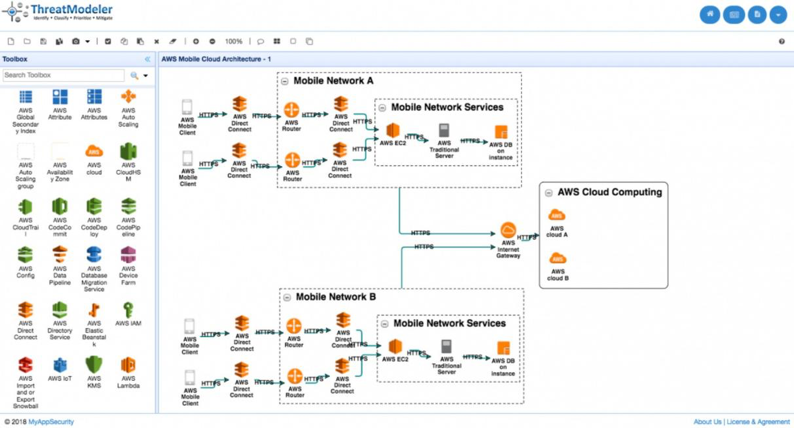Click the comment speech-bubble toolbar icon
This screenshot has height=428, width=794.
260,42
